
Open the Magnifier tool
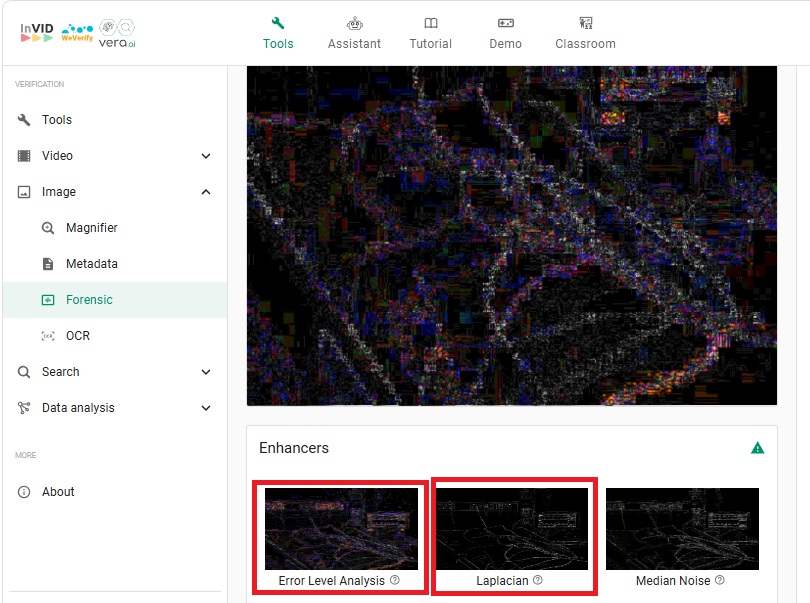click(91, 228)
